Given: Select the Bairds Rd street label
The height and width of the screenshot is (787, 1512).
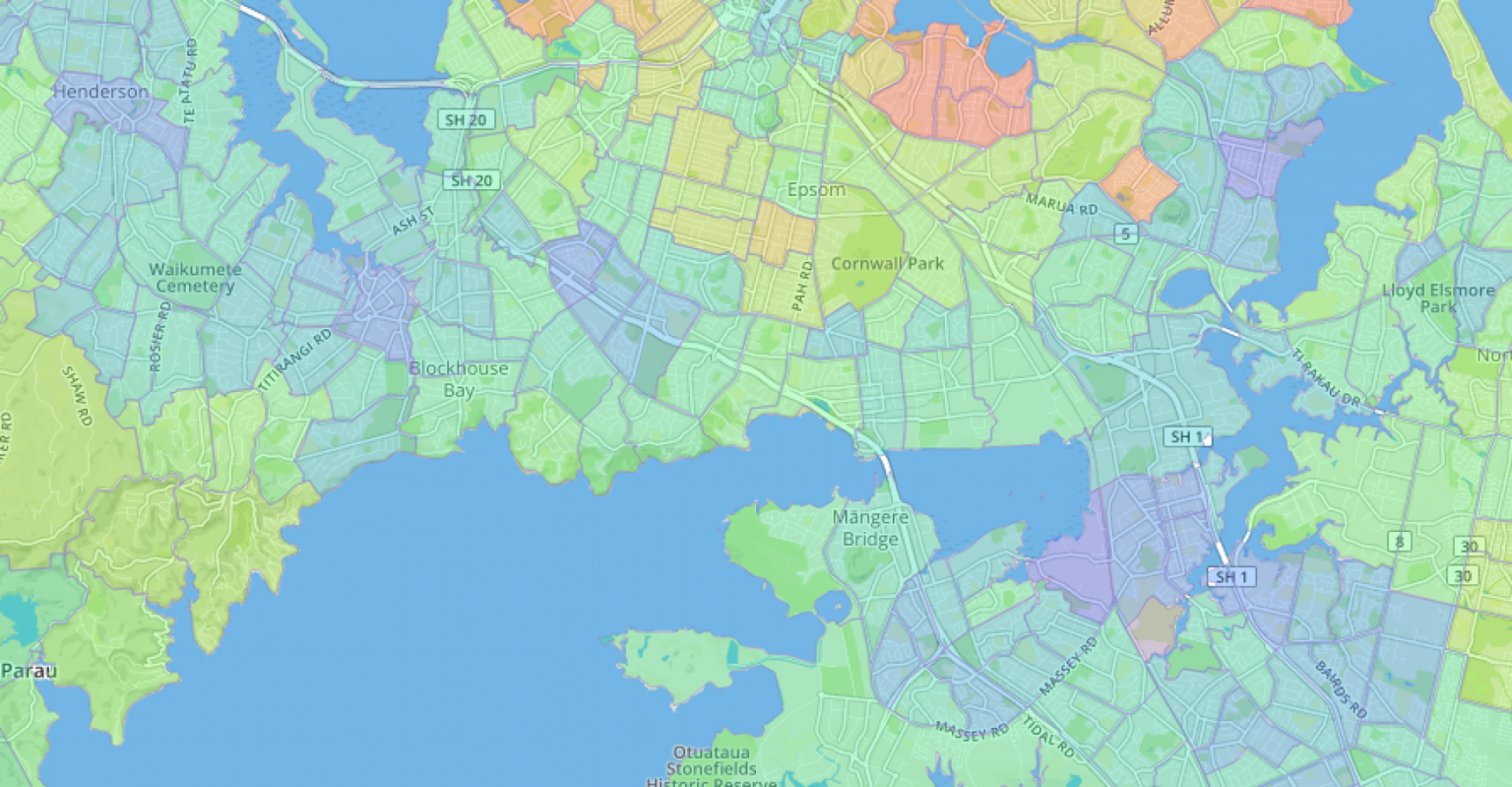Looking at the screenshot, I should coord(1341,689).
